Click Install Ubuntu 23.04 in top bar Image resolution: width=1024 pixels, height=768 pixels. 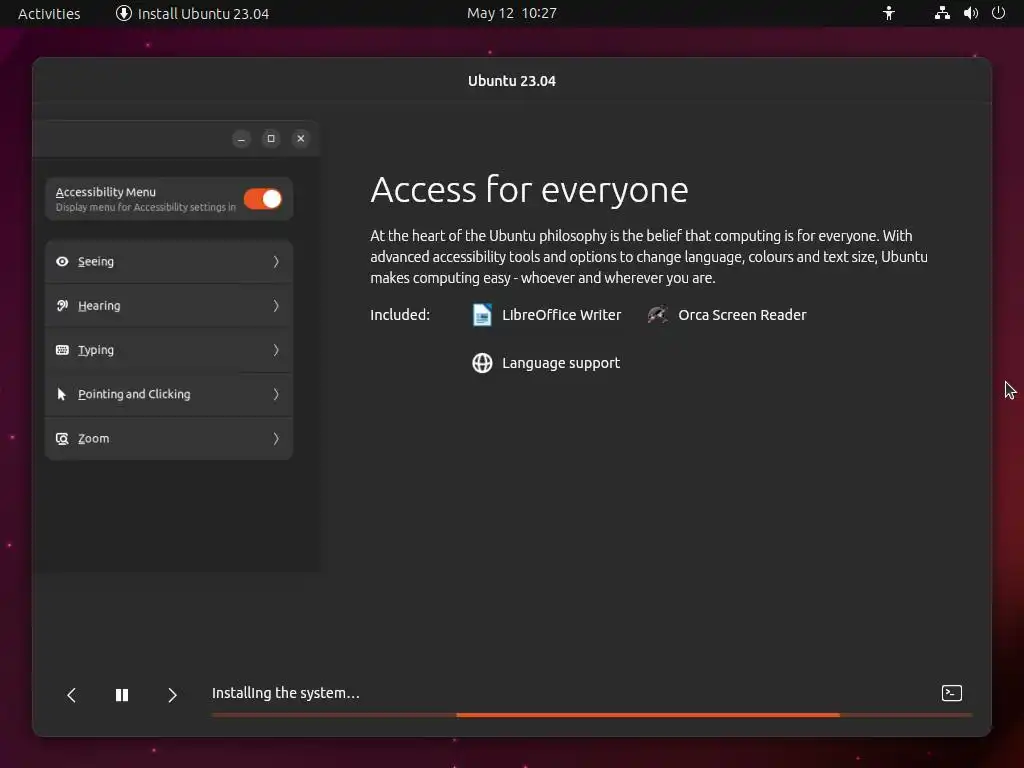193,14
